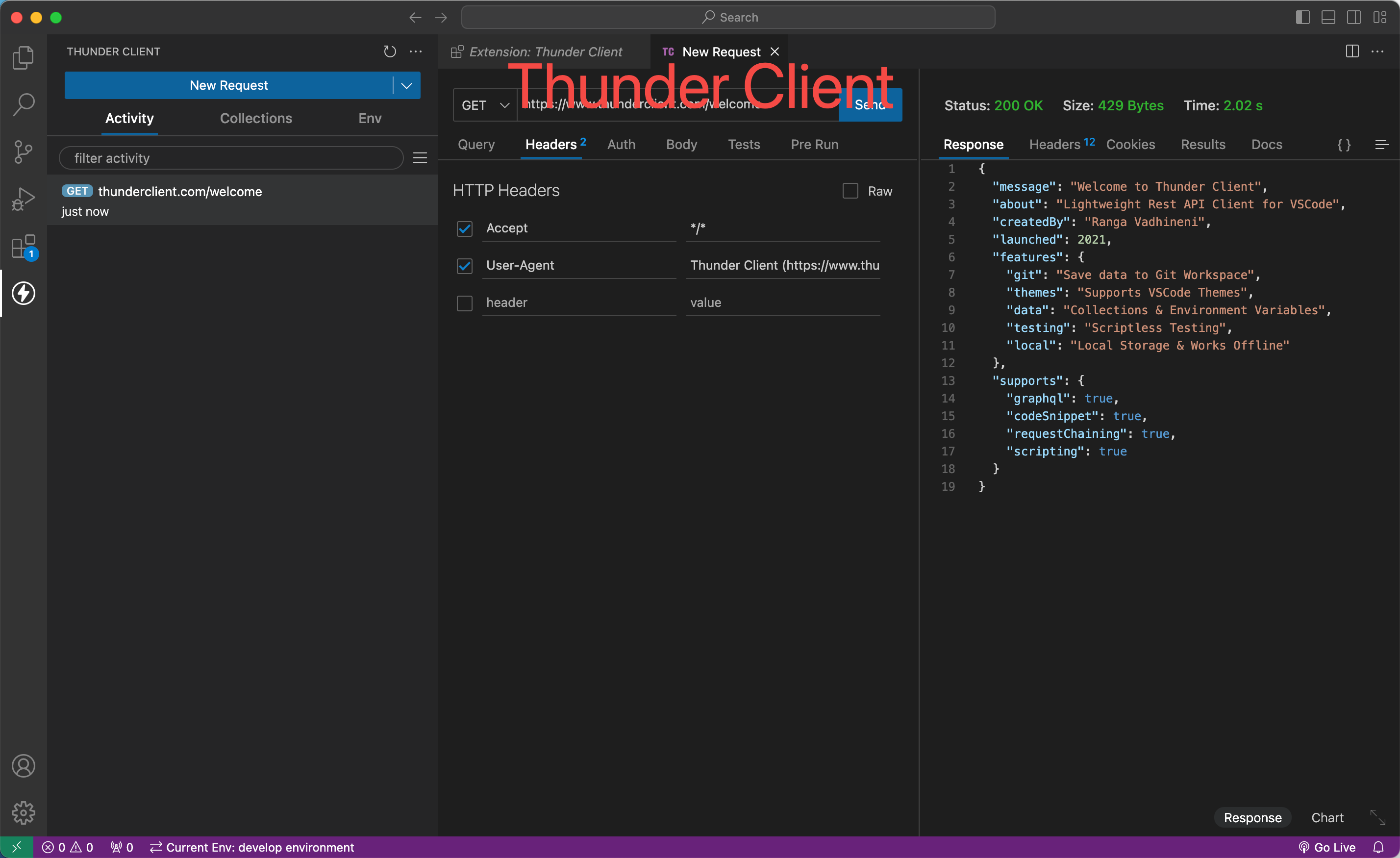Click Go Live in status bar

(x=1327, y=847)
